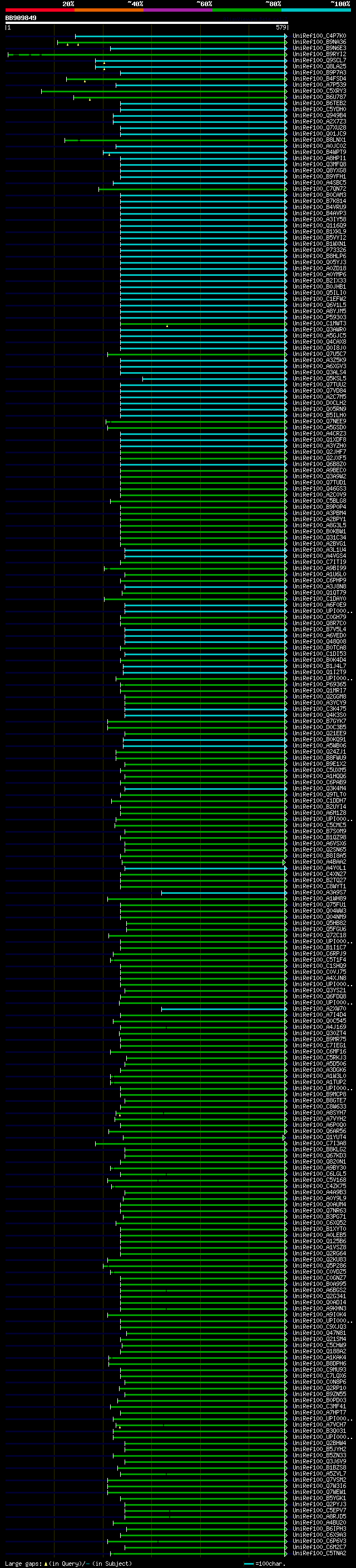This screenshot has width=356, height=1568.
Task: Select the UniRef100_Q2SN65 label
Action: [319, 849]
